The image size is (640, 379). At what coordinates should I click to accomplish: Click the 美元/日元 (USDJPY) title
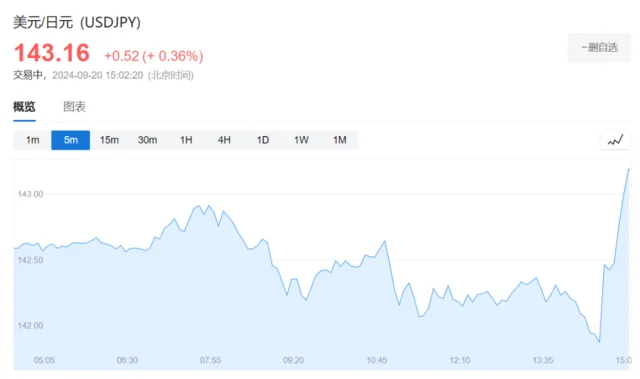[77, 22]
